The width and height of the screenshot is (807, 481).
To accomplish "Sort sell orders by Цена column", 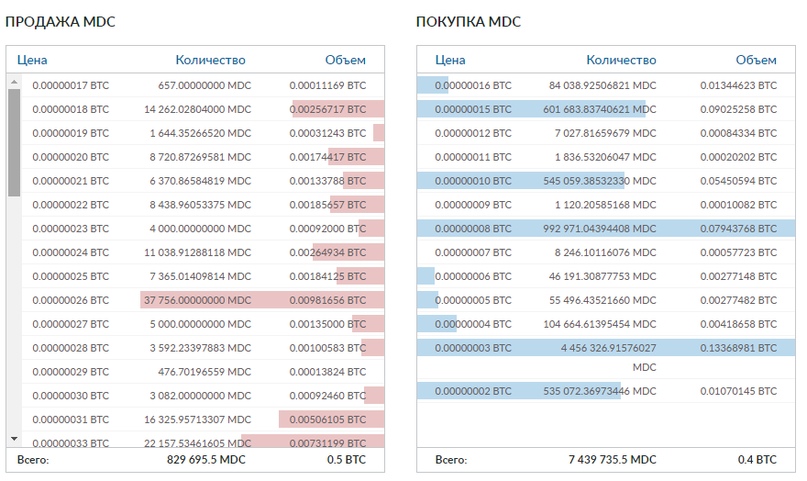I will [x=32, y=60].
